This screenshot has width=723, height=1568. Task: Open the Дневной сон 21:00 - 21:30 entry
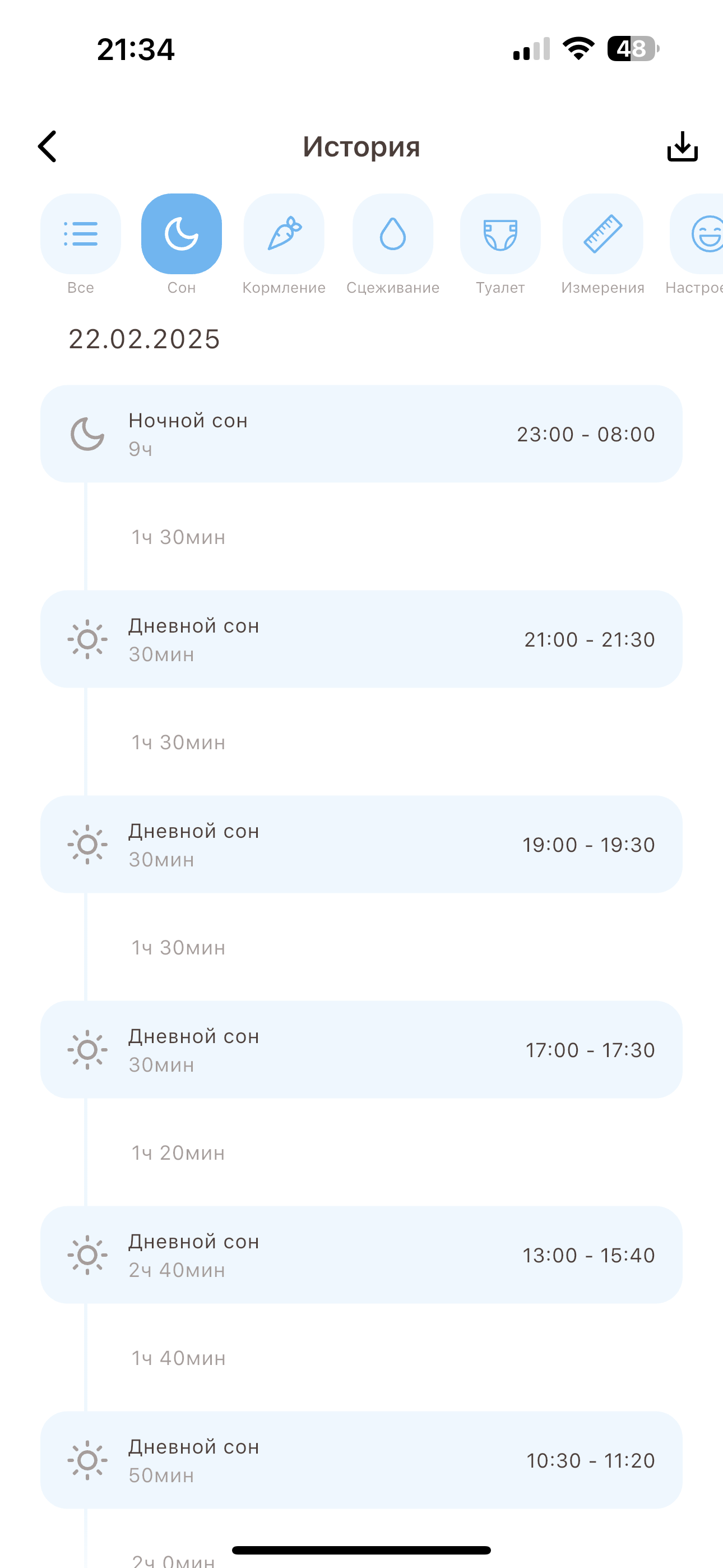[x=361, y=639]
